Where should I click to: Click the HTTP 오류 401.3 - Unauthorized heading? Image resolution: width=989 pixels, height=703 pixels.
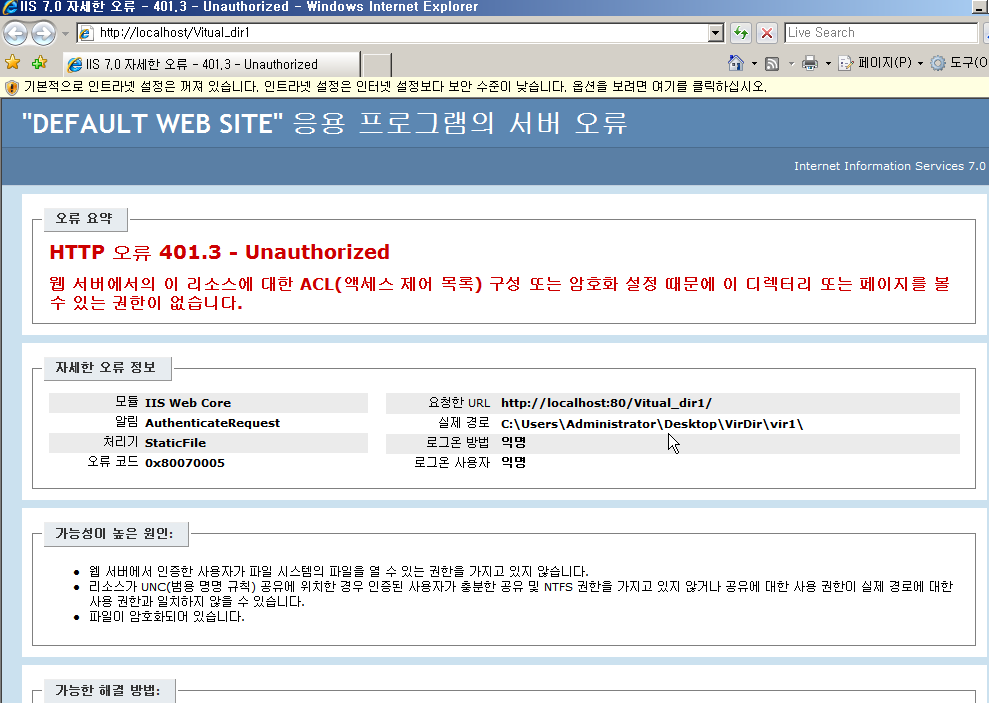[219, 252]
